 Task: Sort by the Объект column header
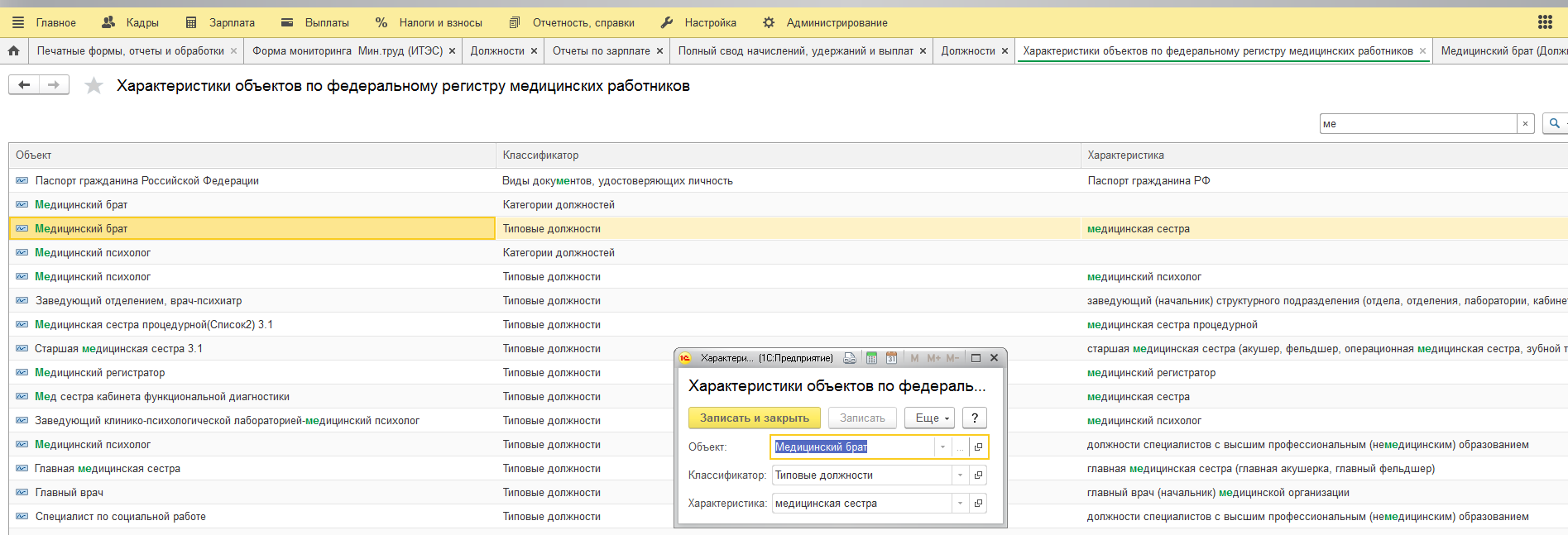(252, 155)
